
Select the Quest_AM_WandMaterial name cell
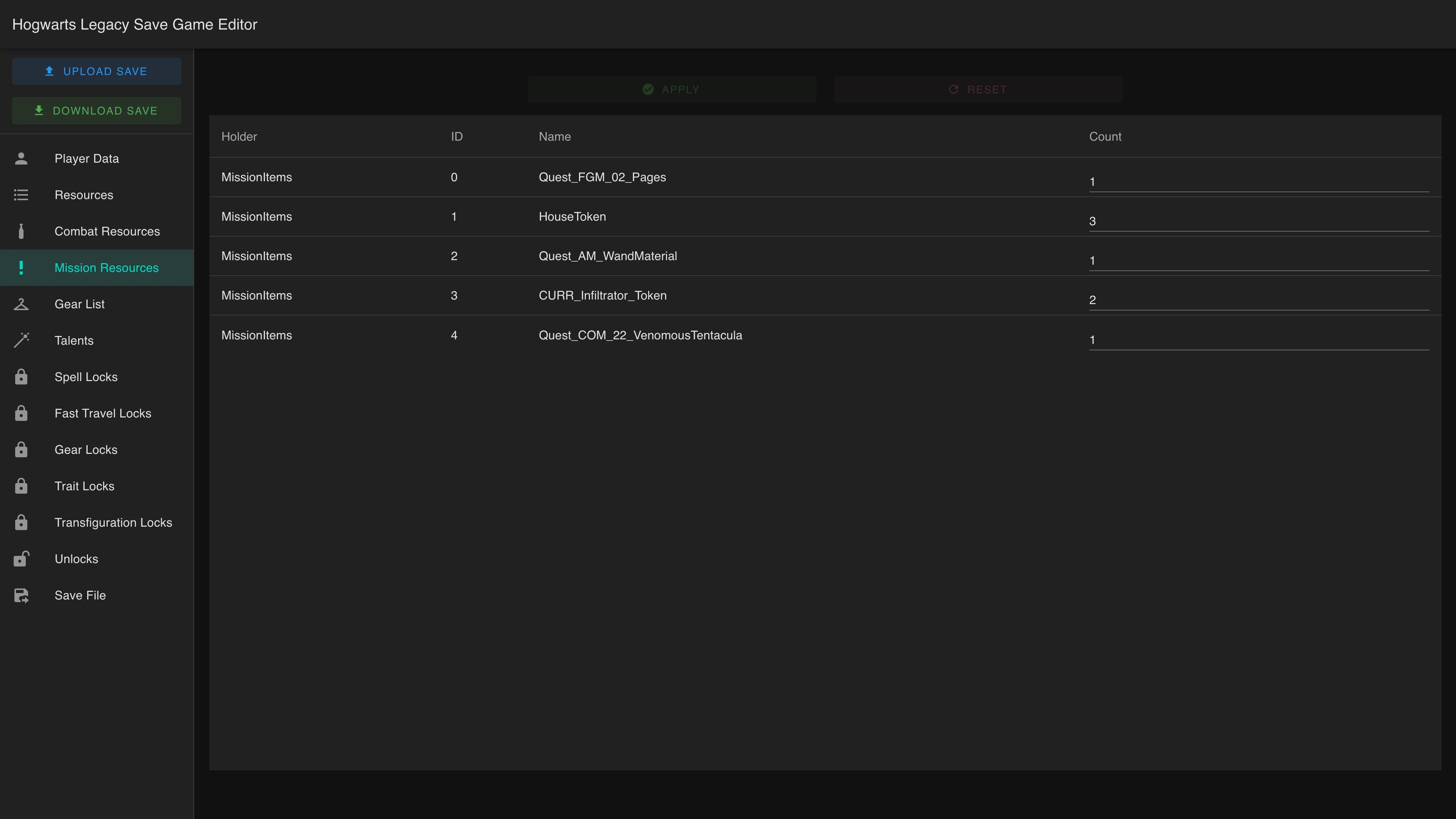click(607, 256)
